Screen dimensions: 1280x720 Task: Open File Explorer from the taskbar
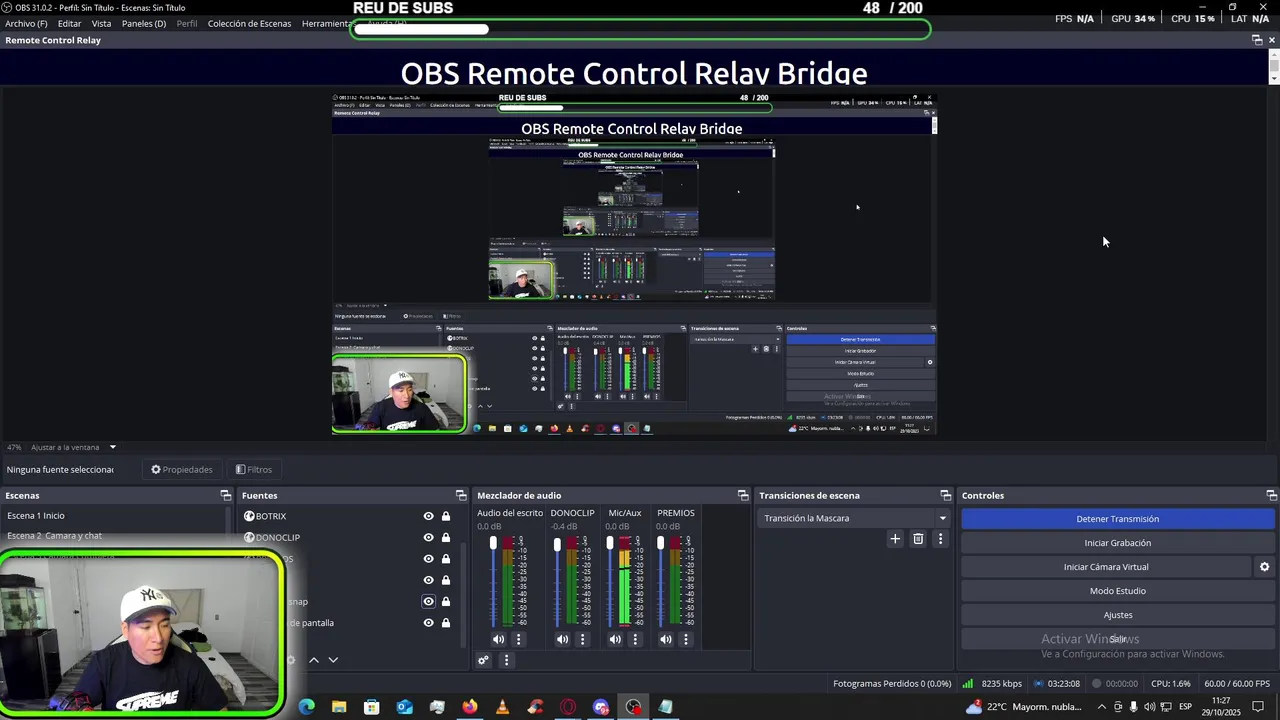coord(339,707)
